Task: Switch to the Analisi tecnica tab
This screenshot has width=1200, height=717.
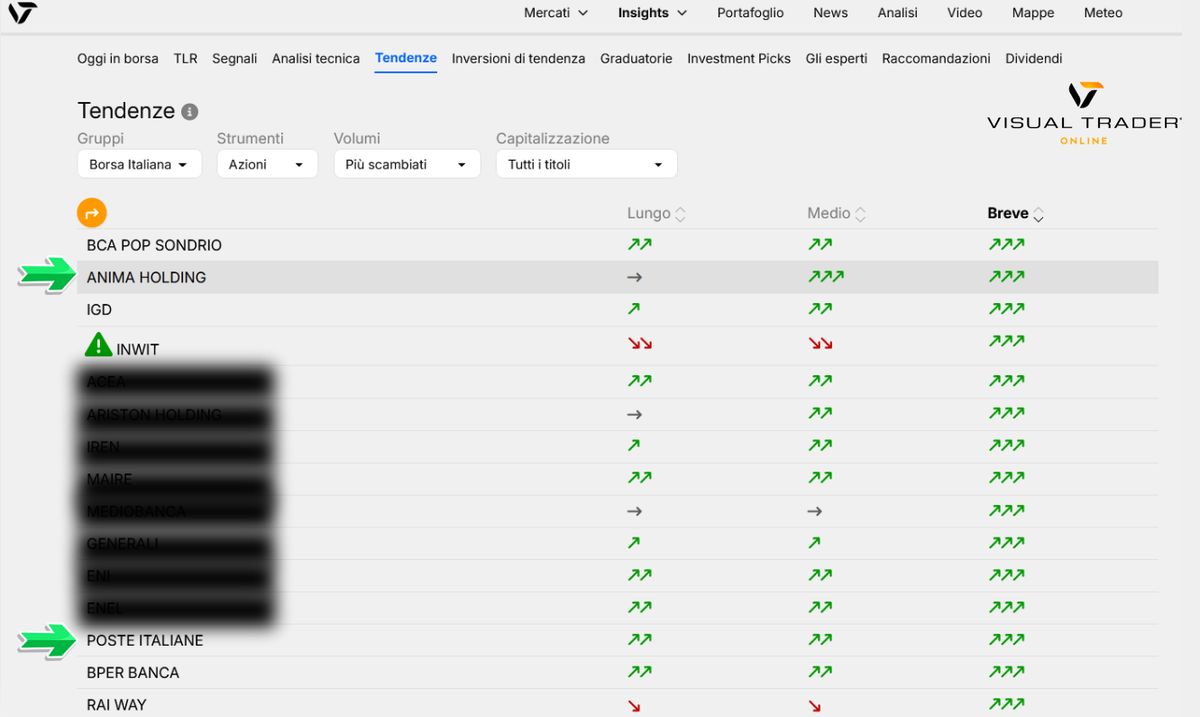Action: point(315,58)
